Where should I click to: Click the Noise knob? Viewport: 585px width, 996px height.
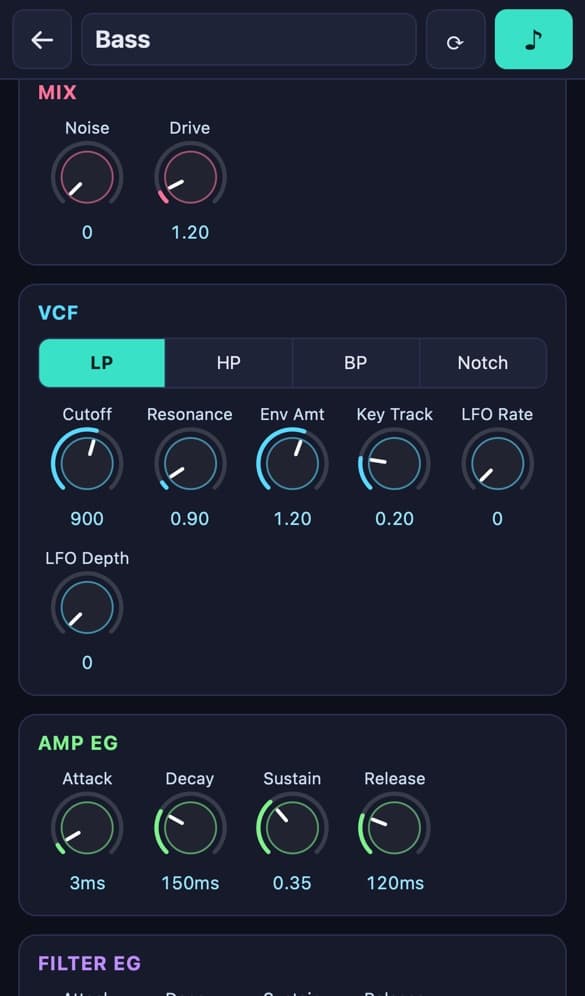pos(87,177)
